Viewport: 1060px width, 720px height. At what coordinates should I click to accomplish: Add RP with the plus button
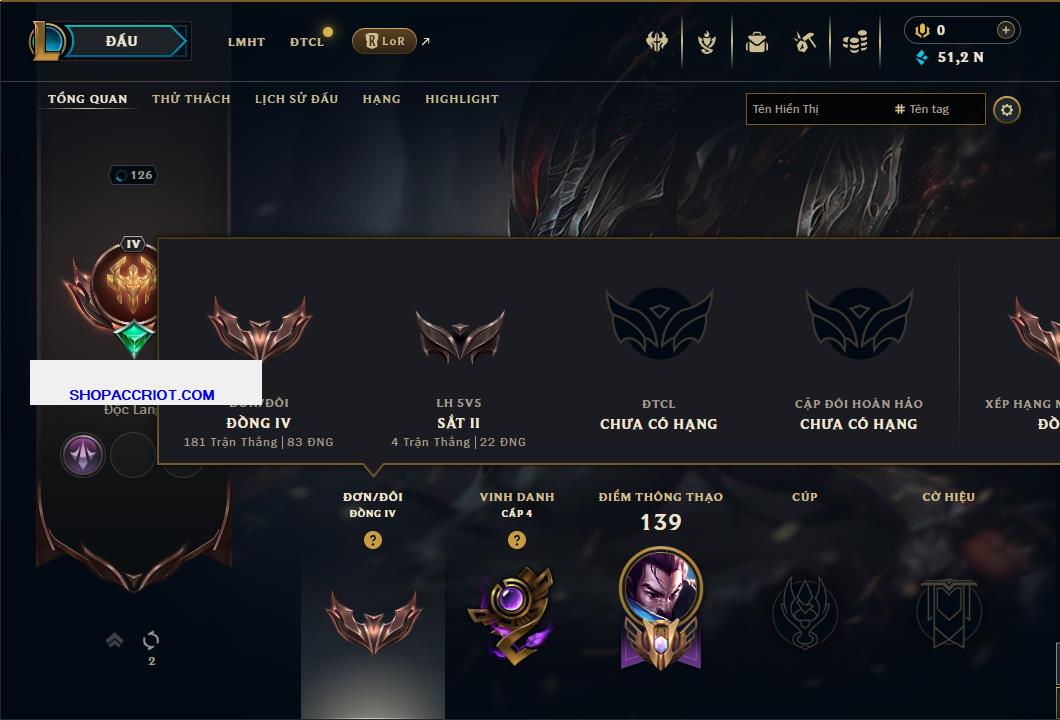pyautogui.click(x=1005, y=30)
